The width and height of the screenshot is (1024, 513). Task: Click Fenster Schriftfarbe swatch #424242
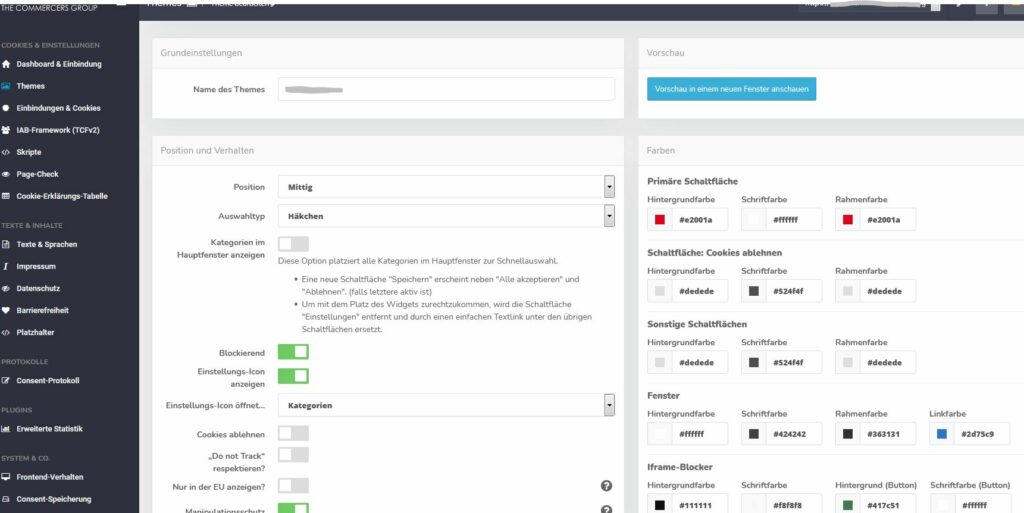tap(754, 434)
